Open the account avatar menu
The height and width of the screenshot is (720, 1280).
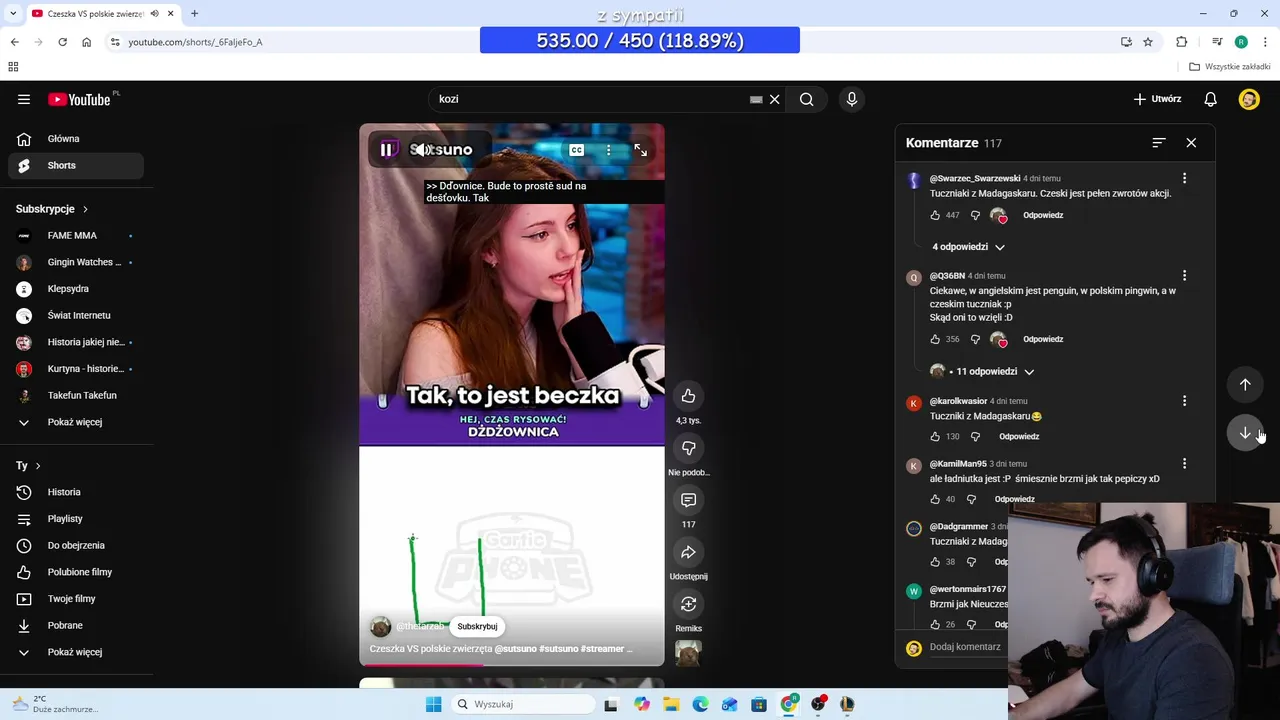1248,99
